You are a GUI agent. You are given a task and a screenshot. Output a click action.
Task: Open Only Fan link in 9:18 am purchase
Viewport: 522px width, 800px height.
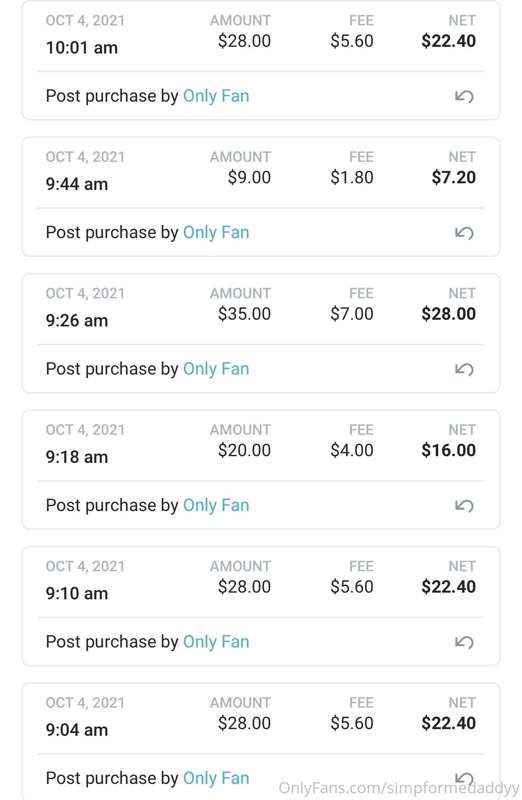point(216,505)
